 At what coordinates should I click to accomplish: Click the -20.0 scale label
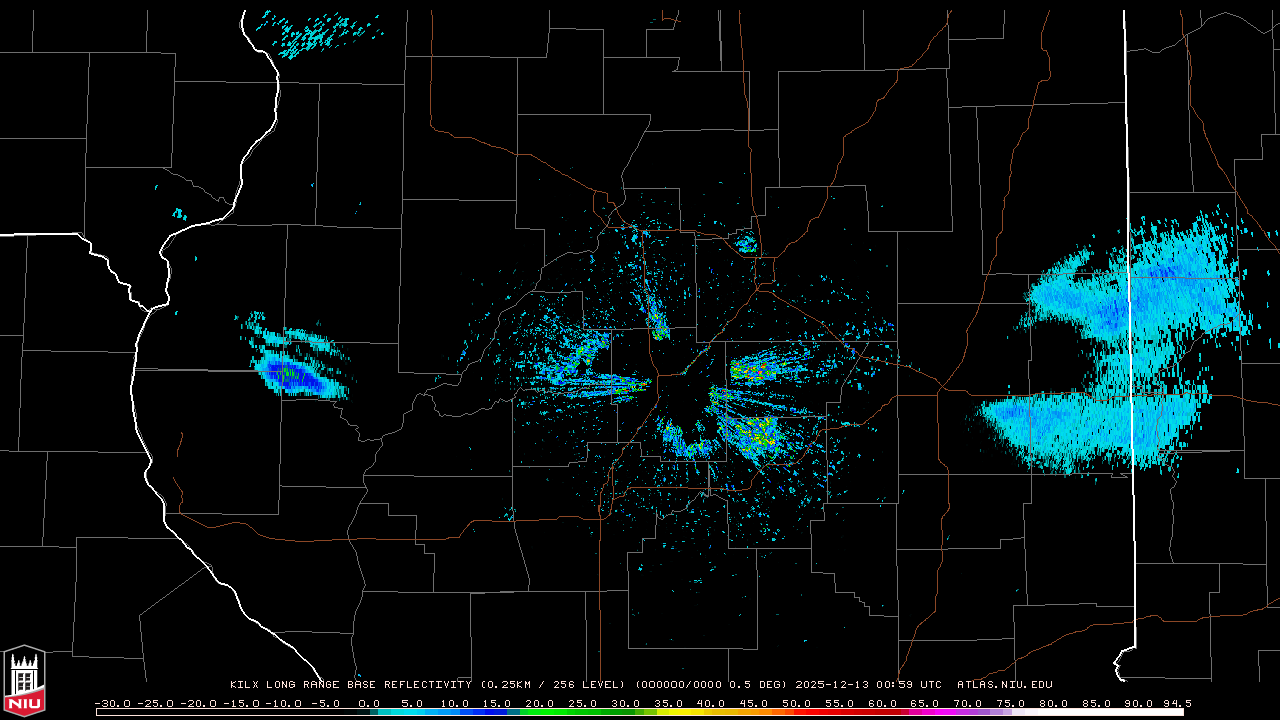[x=196, y=703]
